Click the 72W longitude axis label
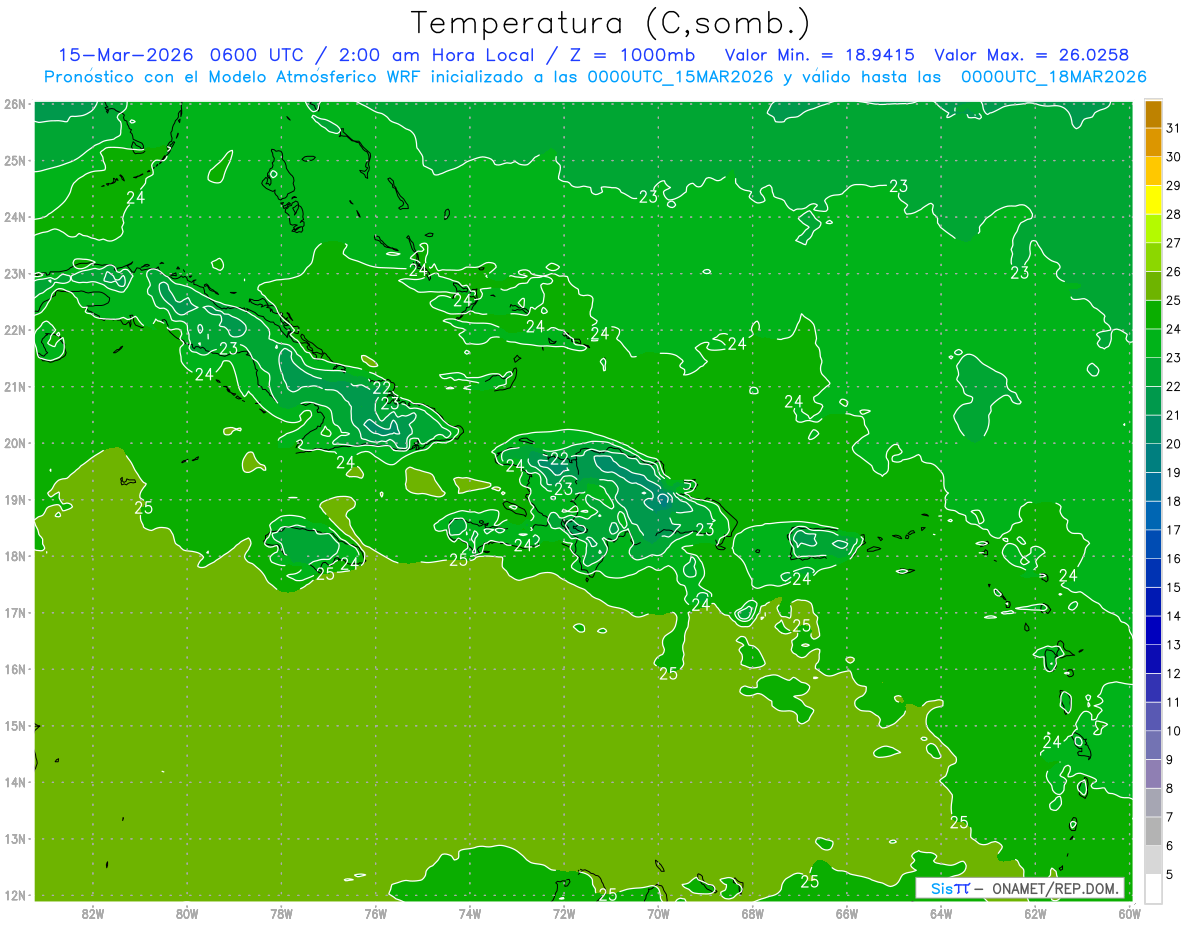1200x927 pixels. pyautogui.click(x=564, y=913)
